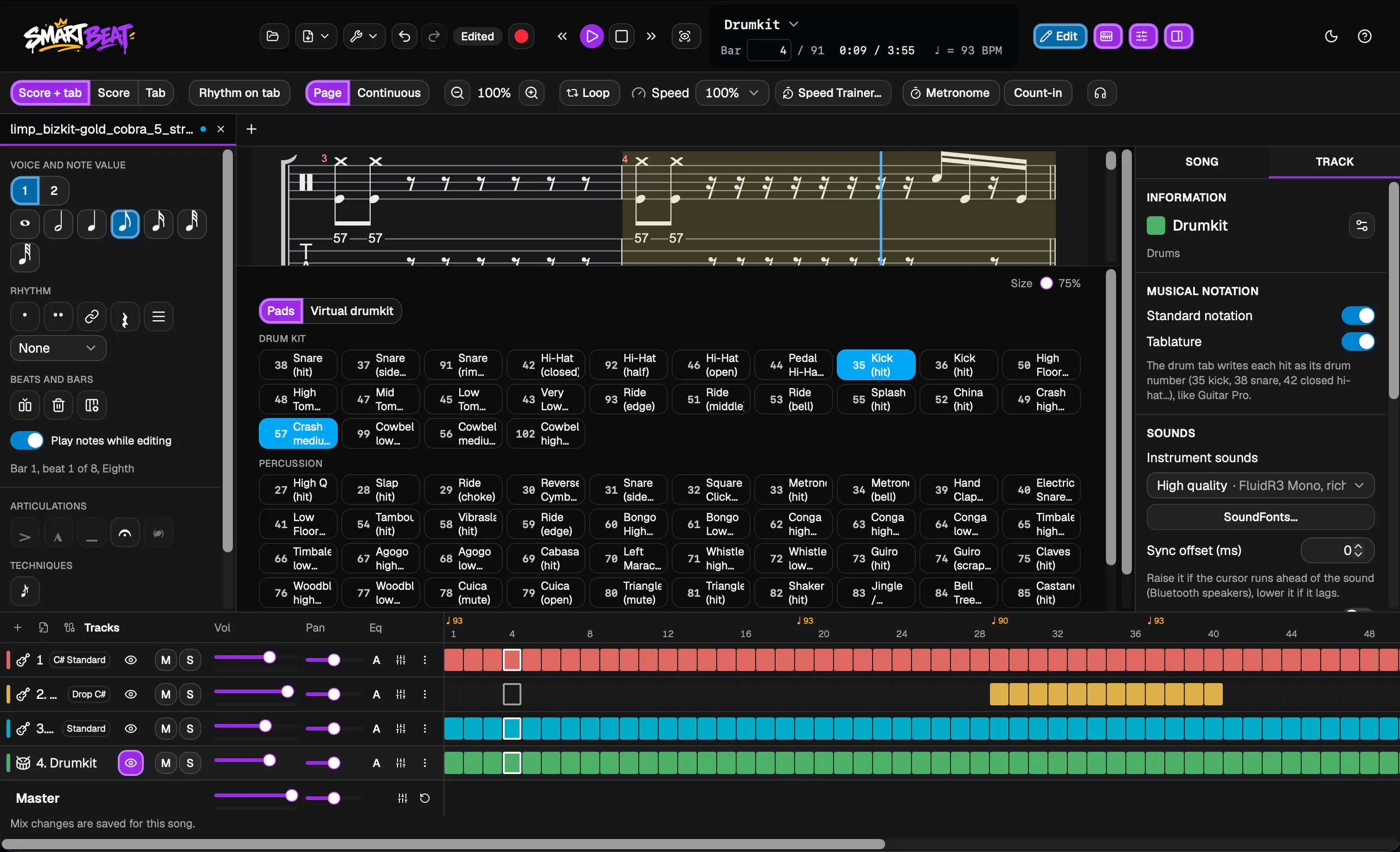This screenshot has width=1400, height=852.
Task: Disable the Tablature switch
Action: (x=1357, y=342)
